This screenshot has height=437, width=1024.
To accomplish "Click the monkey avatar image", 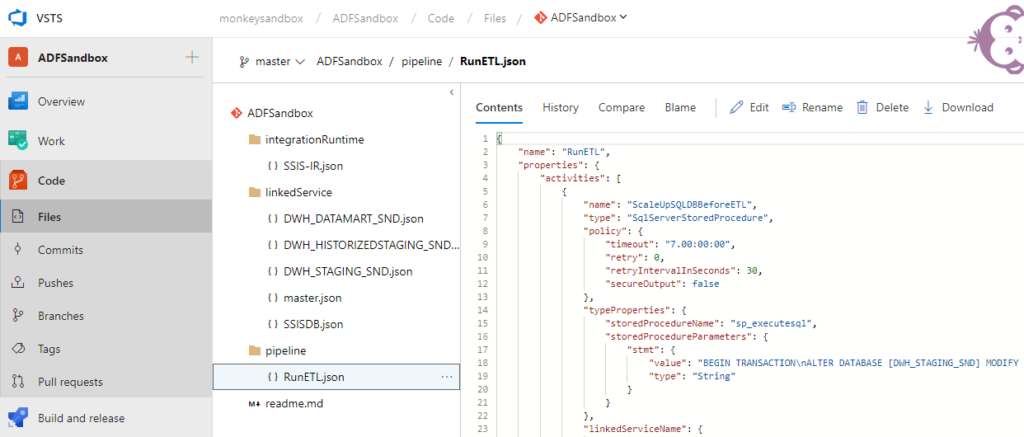I will [x=997, y=40].
